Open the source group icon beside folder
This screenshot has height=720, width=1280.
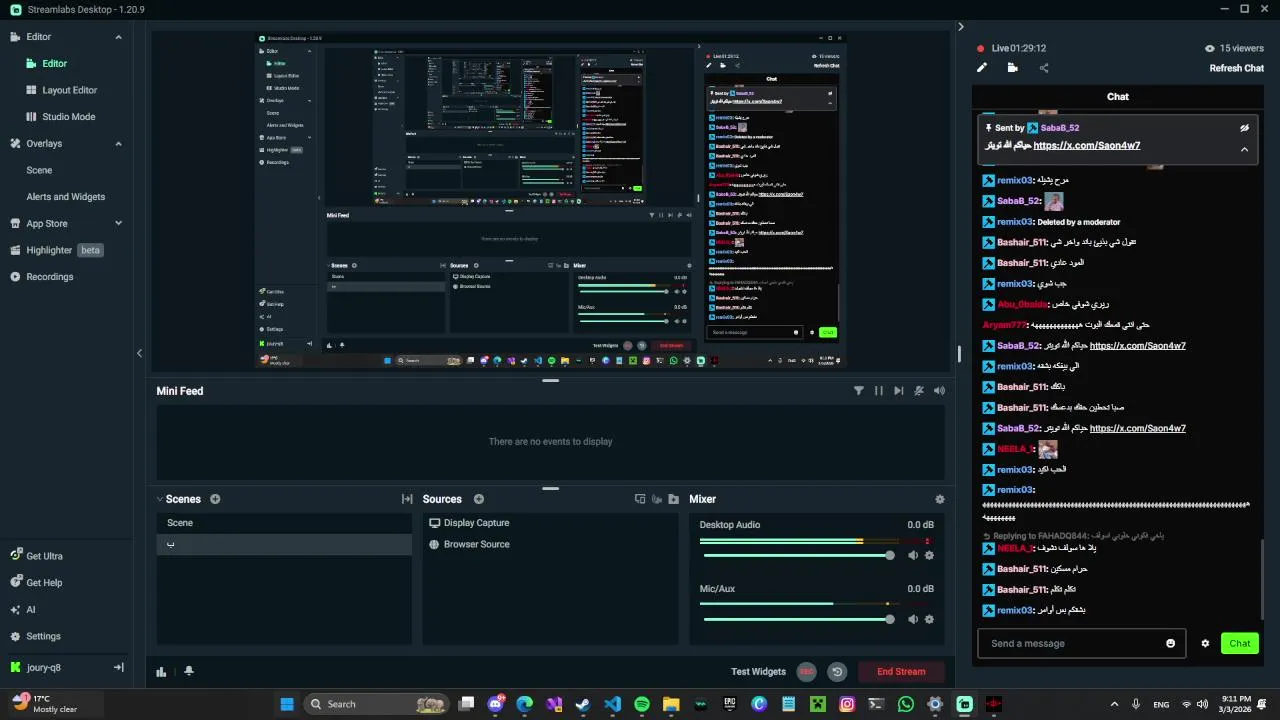pos(657,499)
